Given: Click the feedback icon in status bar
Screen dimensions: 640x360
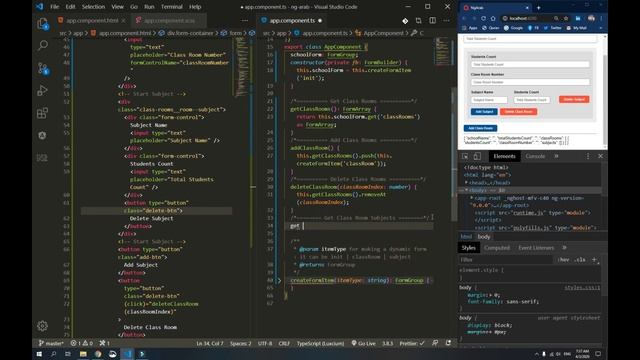Looking at the screenshot, I should coord(435,343).
